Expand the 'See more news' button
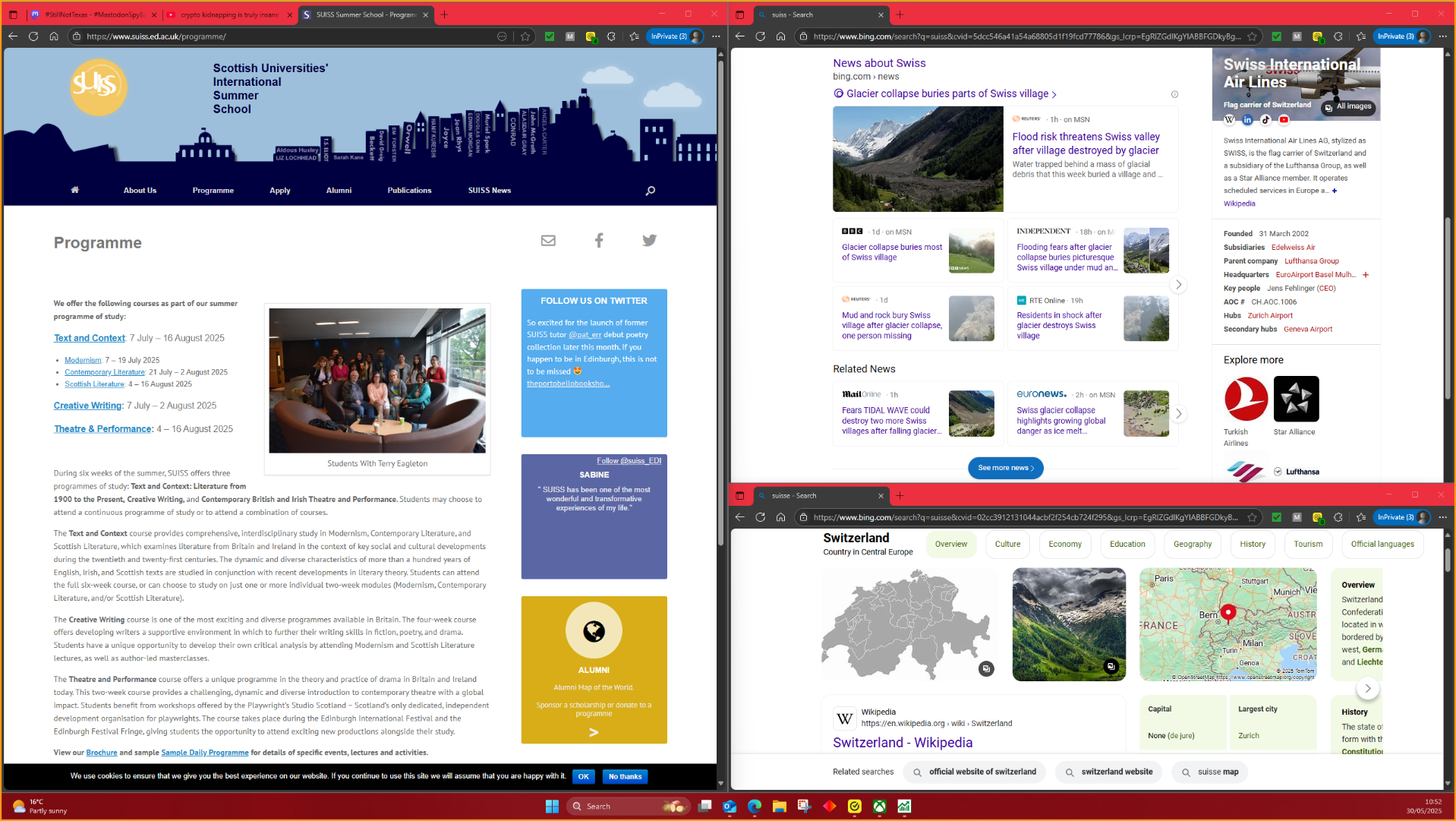This screenshot has height=821, width=1456. (1006, 468)
